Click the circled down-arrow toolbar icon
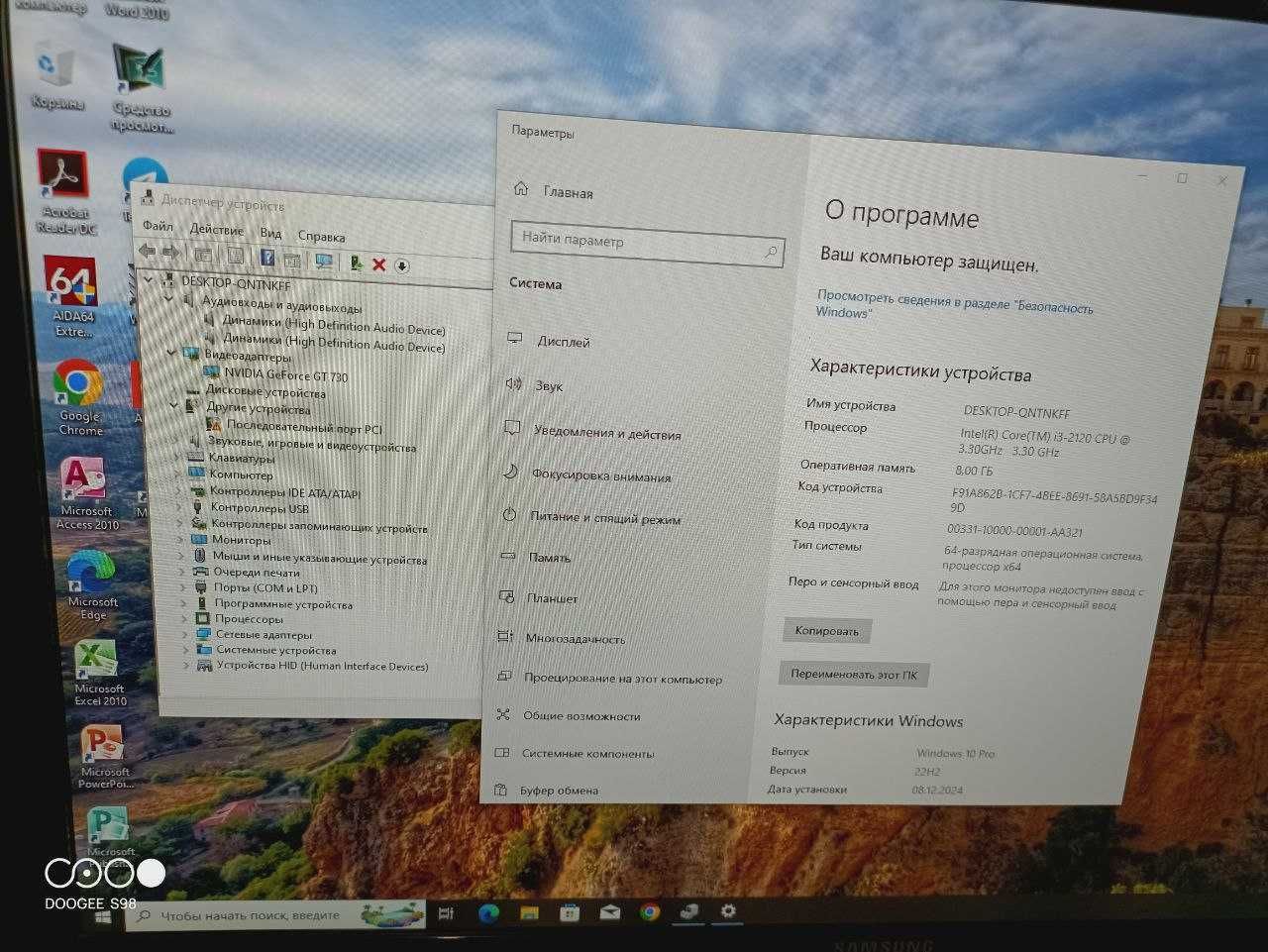 402,265
